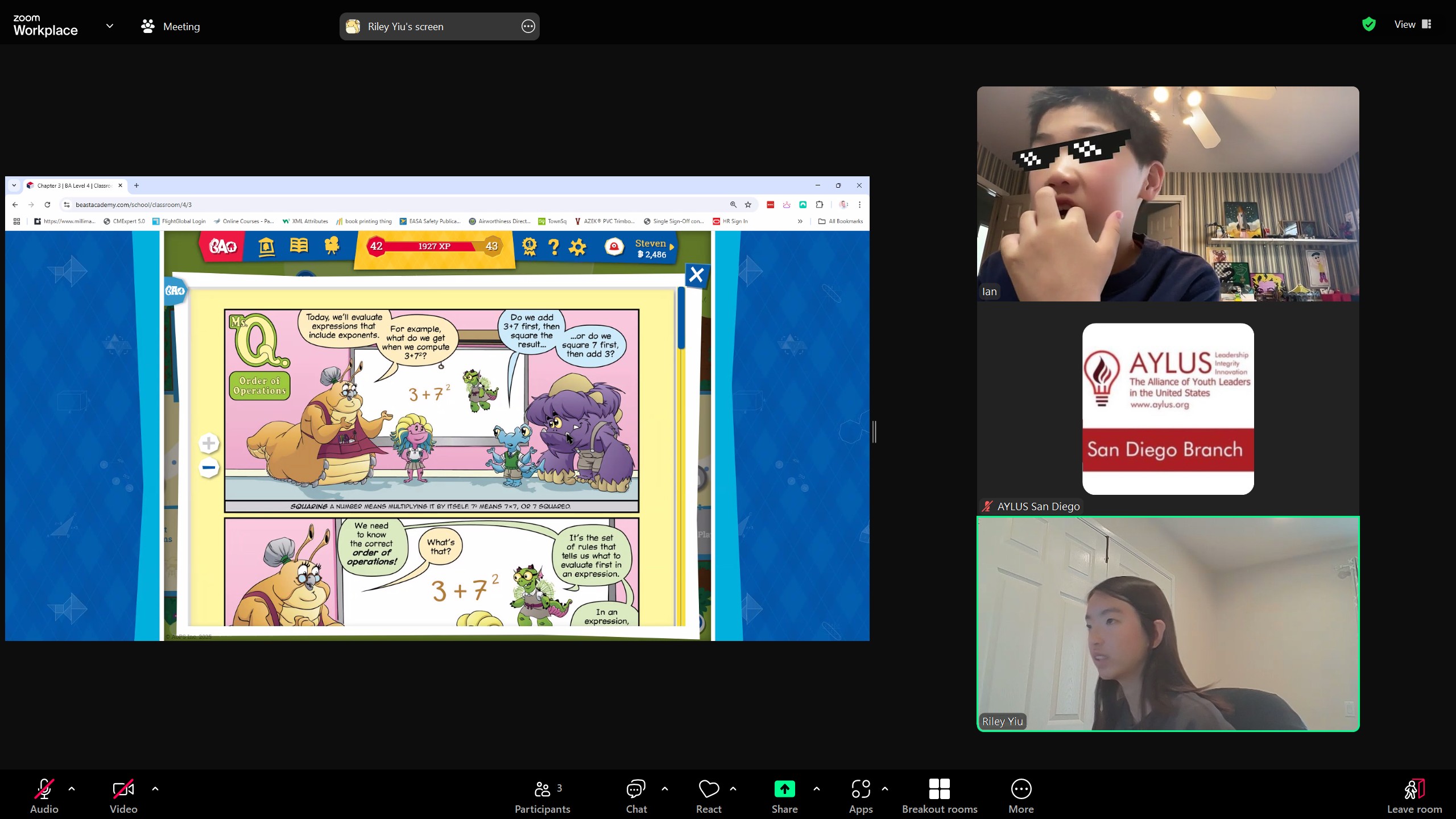This screenshot has height=819, width=1456.
Task: Click the green encryption shield icon
Action: click(x=1369, y=24)
